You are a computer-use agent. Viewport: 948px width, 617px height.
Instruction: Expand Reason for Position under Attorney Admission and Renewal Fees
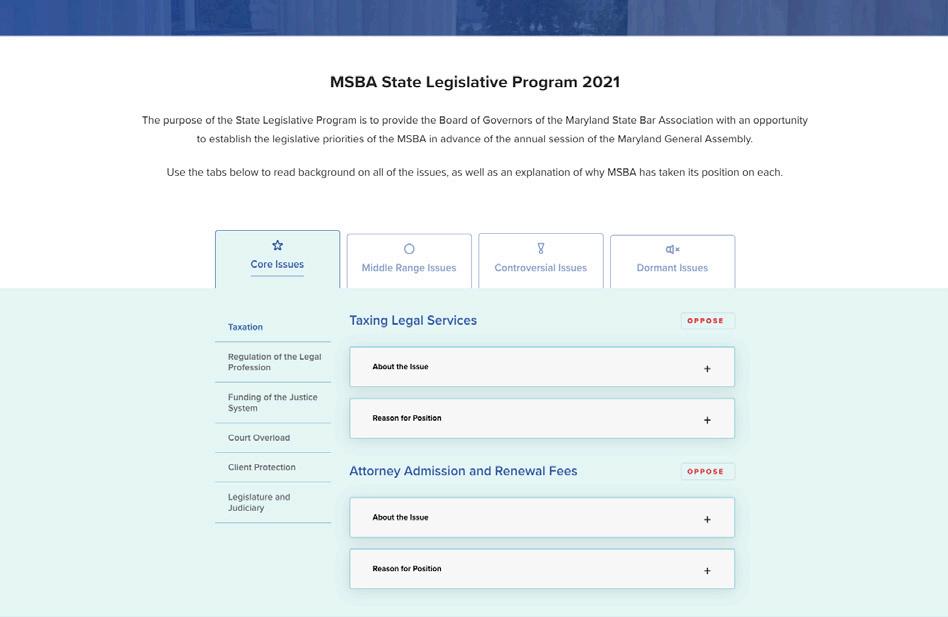click(x=542, y=569)
